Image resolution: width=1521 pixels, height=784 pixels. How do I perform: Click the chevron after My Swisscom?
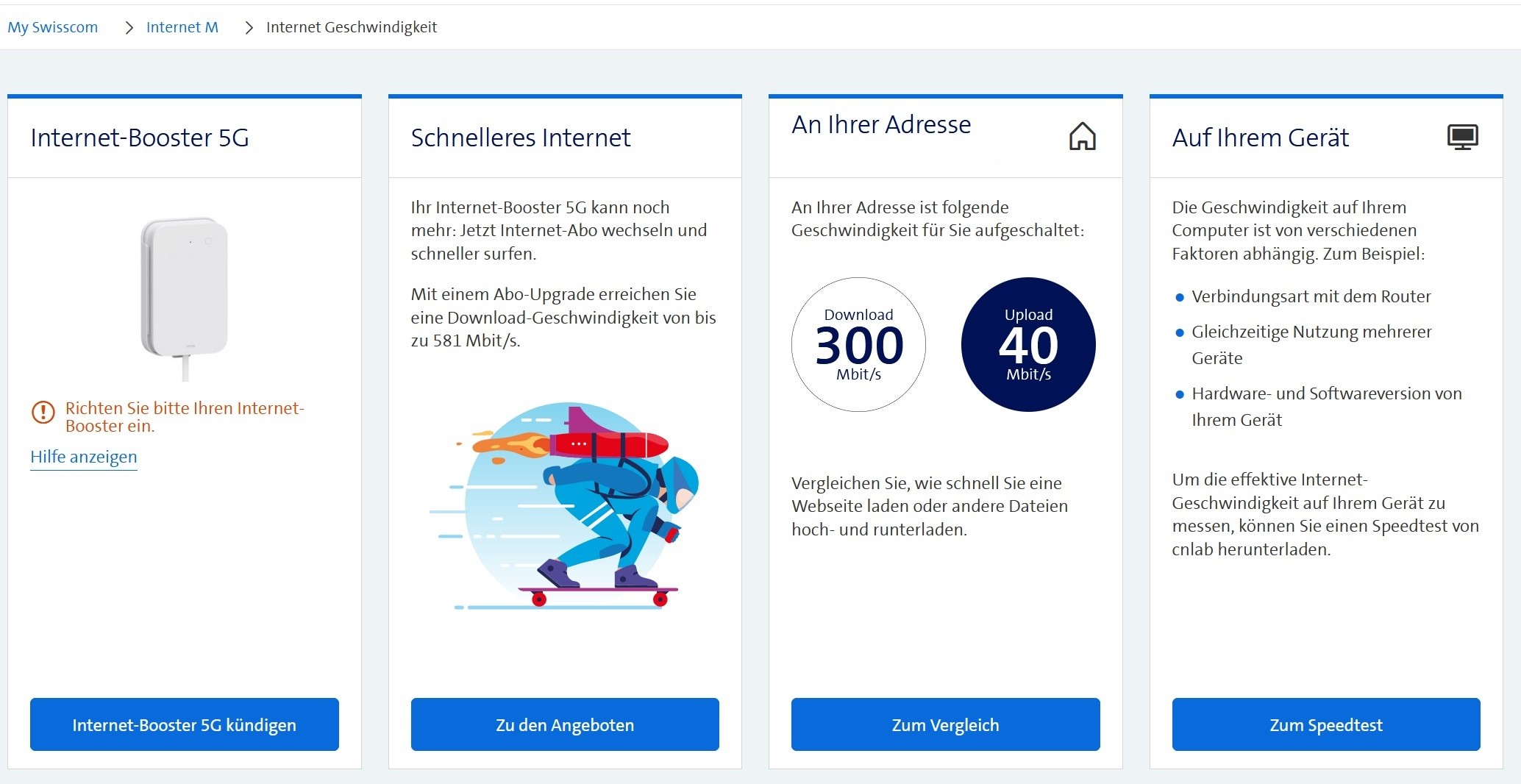coord(129,27)
